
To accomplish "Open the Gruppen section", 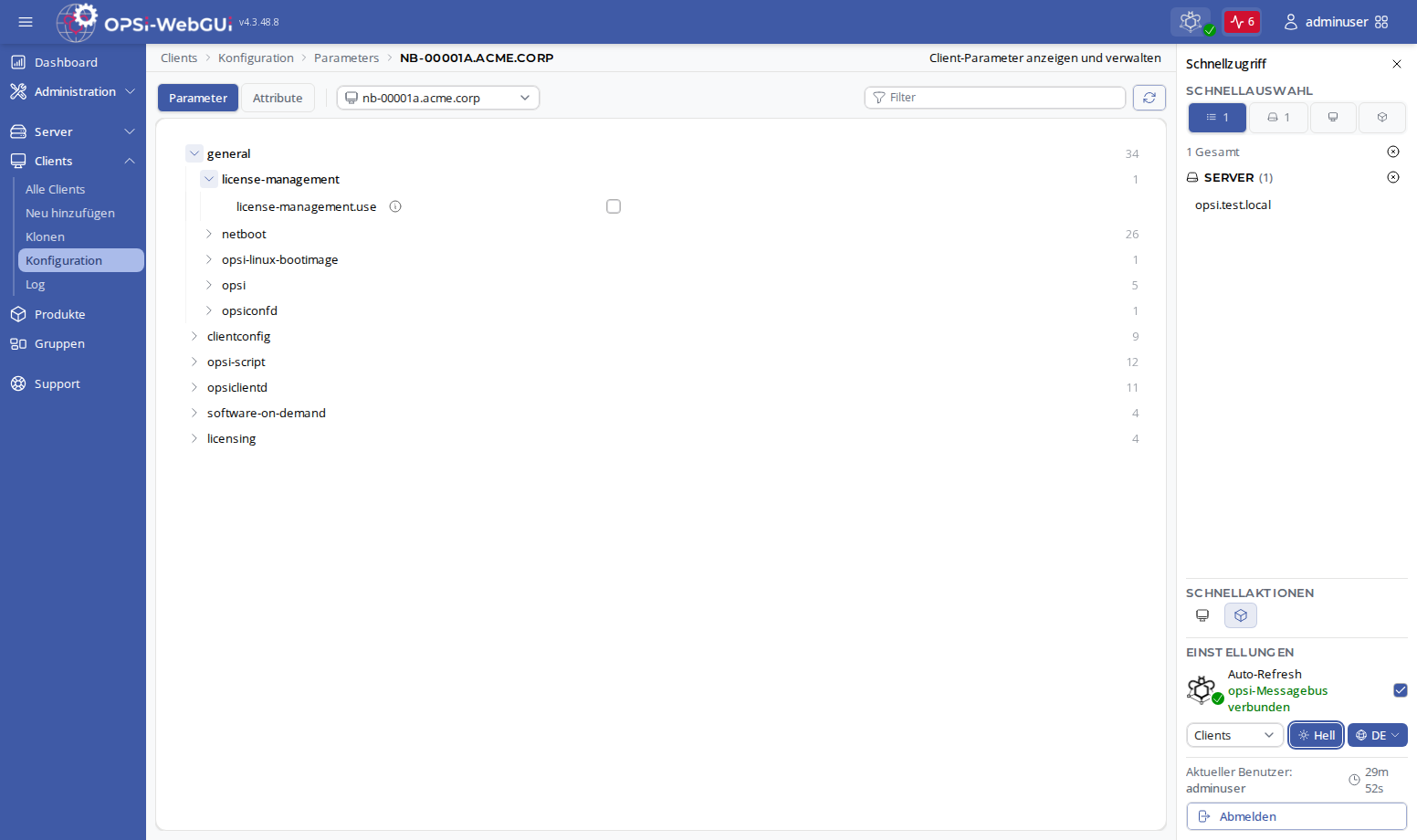I will pos(59,343).
